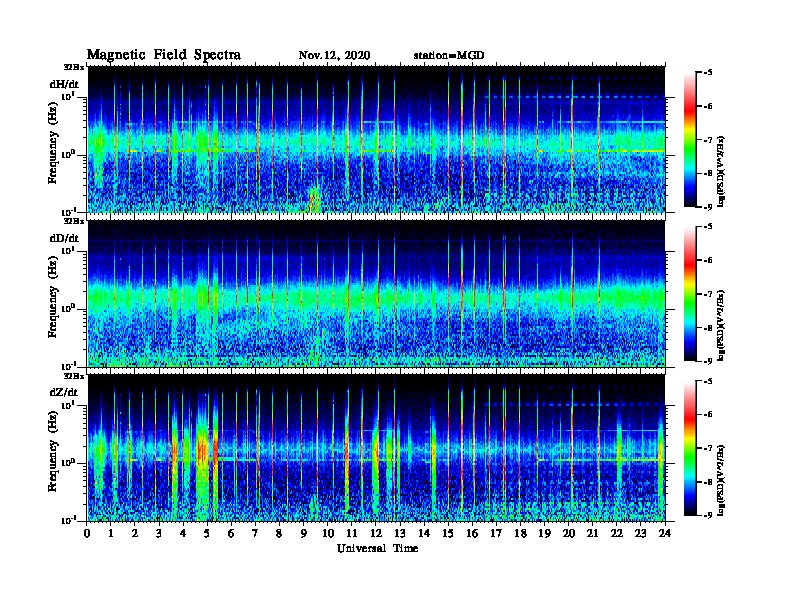Click the 'Universal Time' axis label
Viewport: 792px width, 612px height.
pos(377,548)
